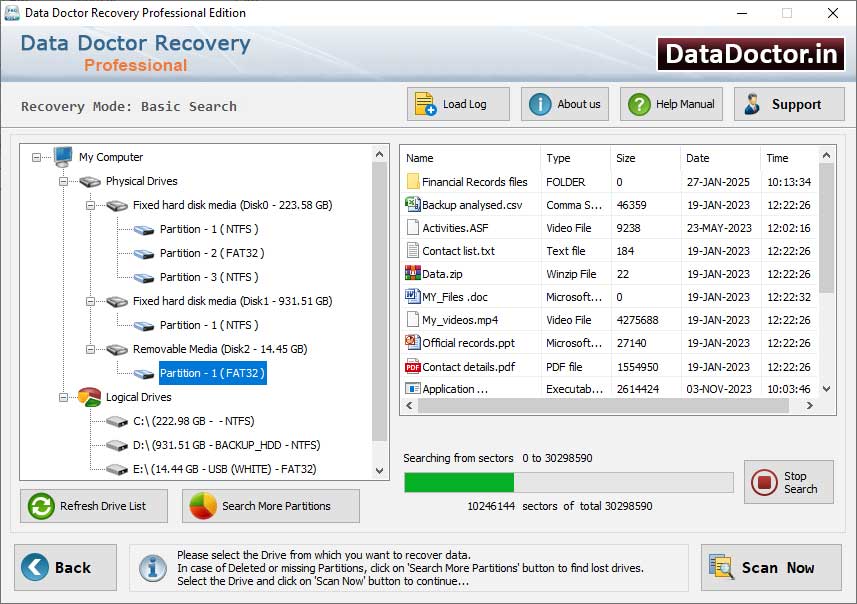Click the Load Log icon
This screenshot has width=857, height=604.
[x=423, y=103]
